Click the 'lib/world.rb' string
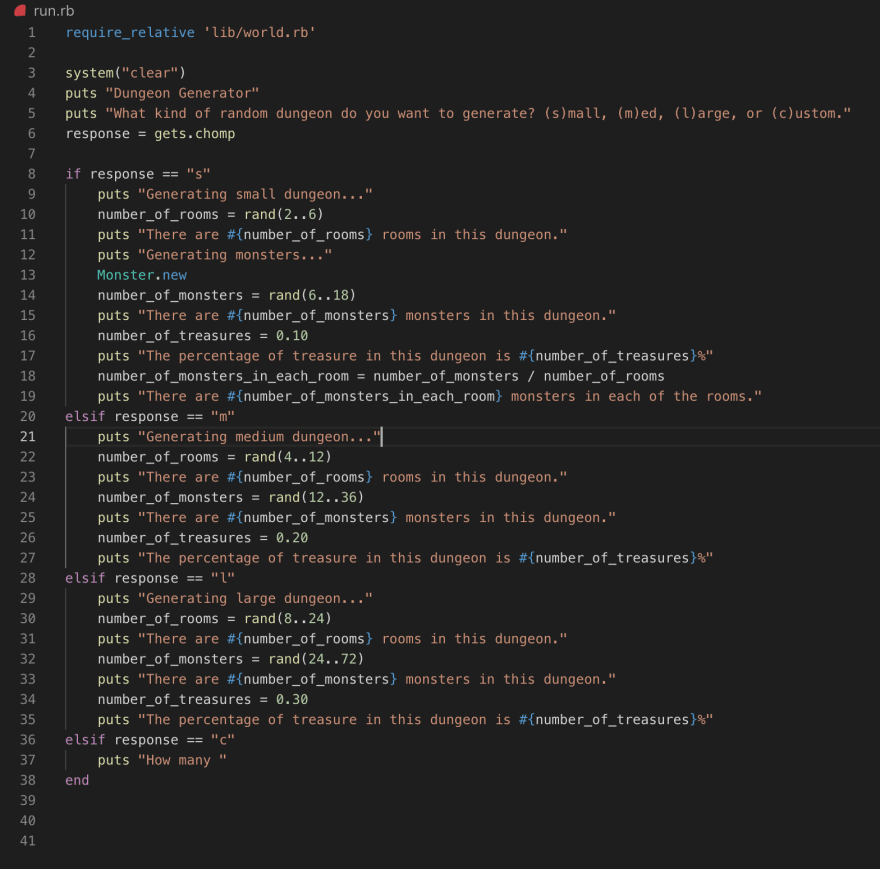Viewport: 880px width, 869px height. [x=259, y=33]
